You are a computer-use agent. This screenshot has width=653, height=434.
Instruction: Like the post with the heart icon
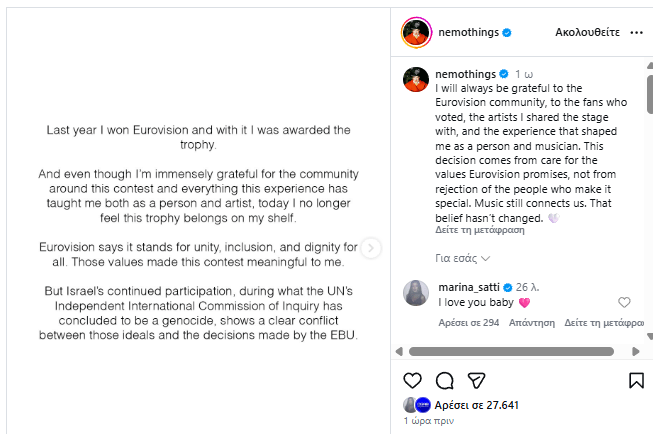pos(412,381)
